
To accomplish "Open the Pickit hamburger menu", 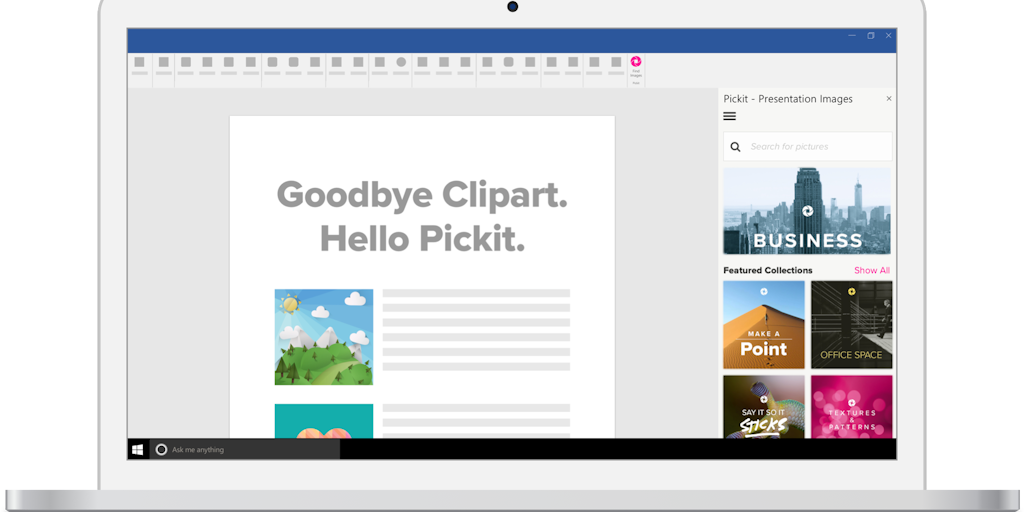I will pos(729,116).
